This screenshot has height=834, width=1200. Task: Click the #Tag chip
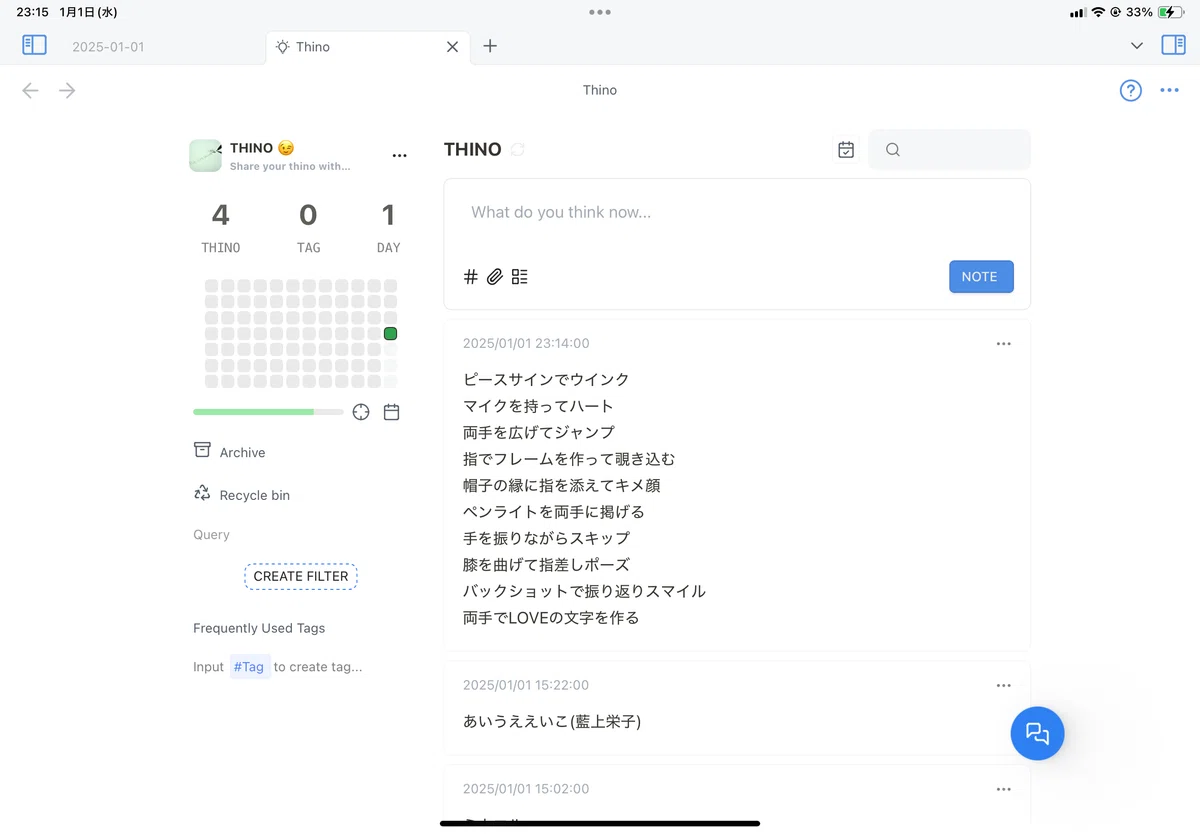pyautogui.click(x=249, y=667)
